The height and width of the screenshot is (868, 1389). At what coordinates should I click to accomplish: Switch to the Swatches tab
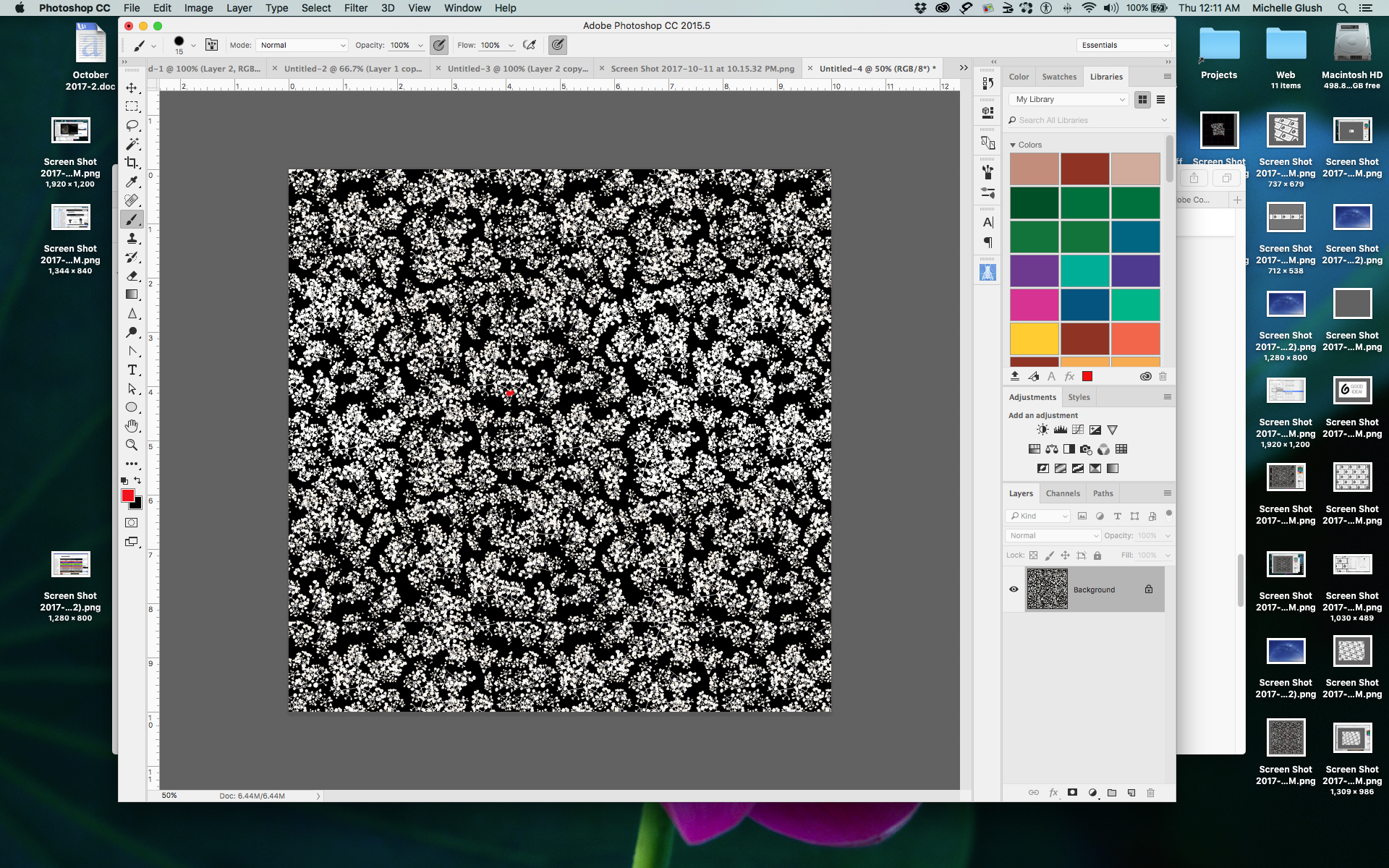pyautogui.click(x=1059, y=77)
